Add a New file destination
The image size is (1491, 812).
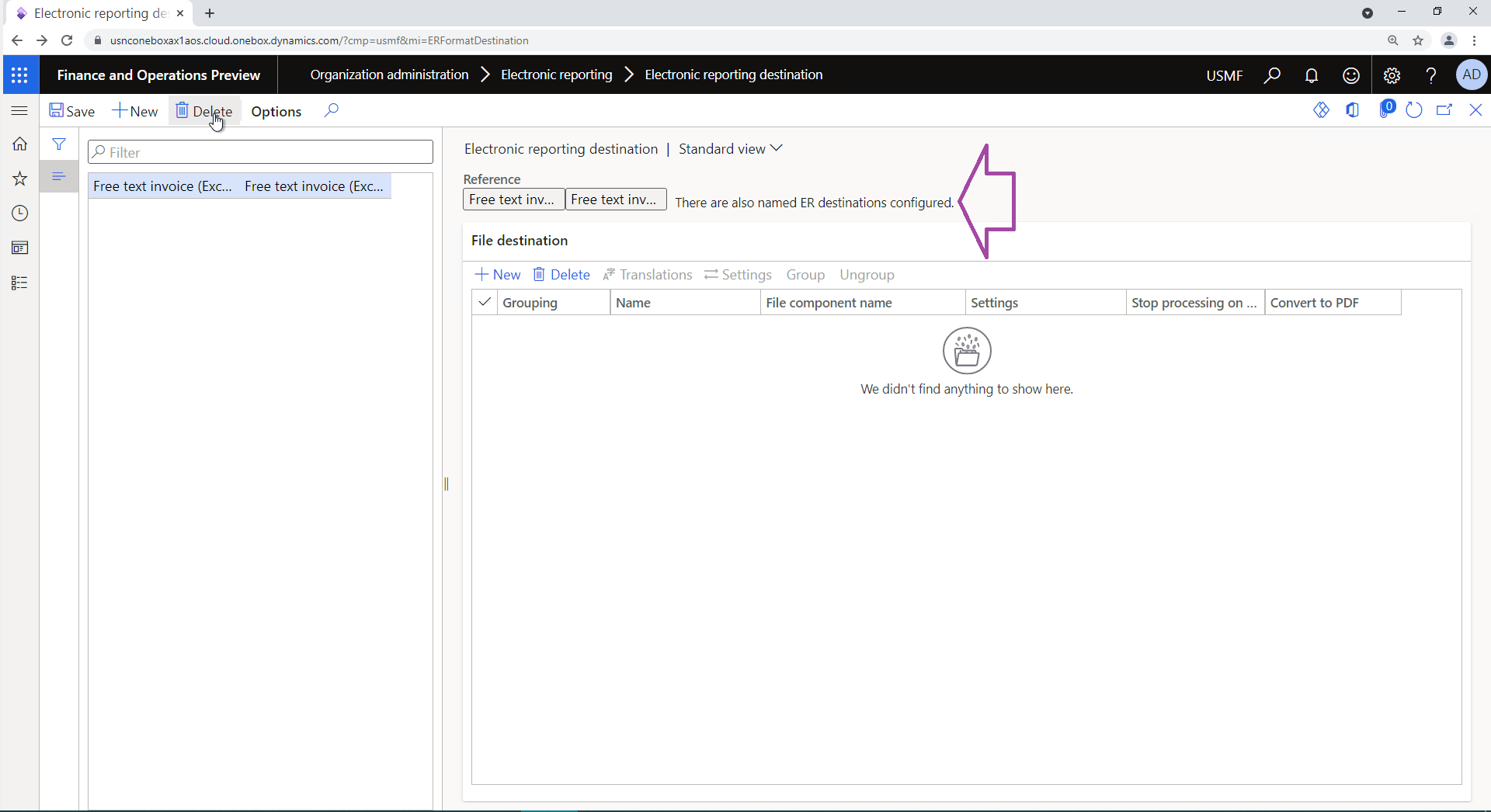498,275
